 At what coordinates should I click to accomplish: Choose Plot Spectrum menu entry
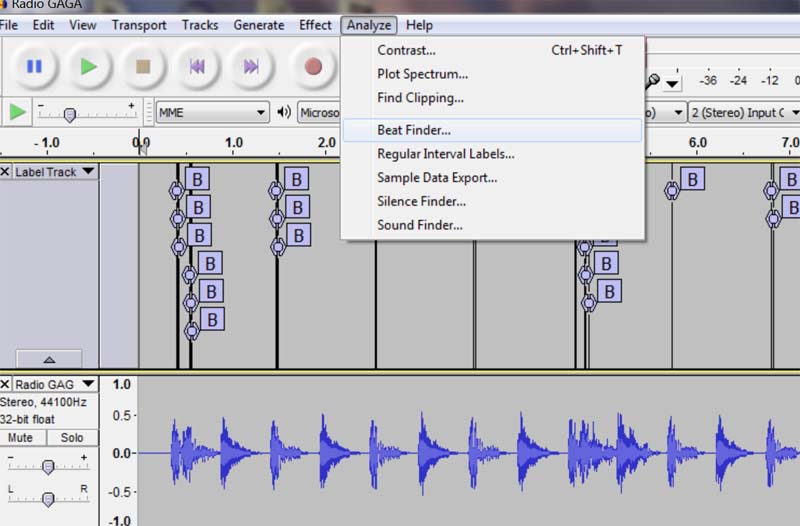422,74
